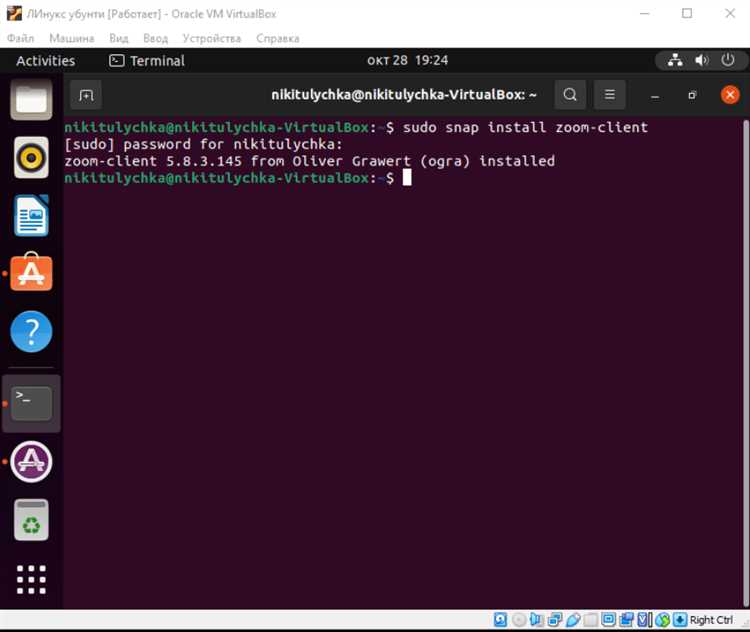Click the volume speaker icon in top bar
Screen dimensions: 750x632
point(701,60)
